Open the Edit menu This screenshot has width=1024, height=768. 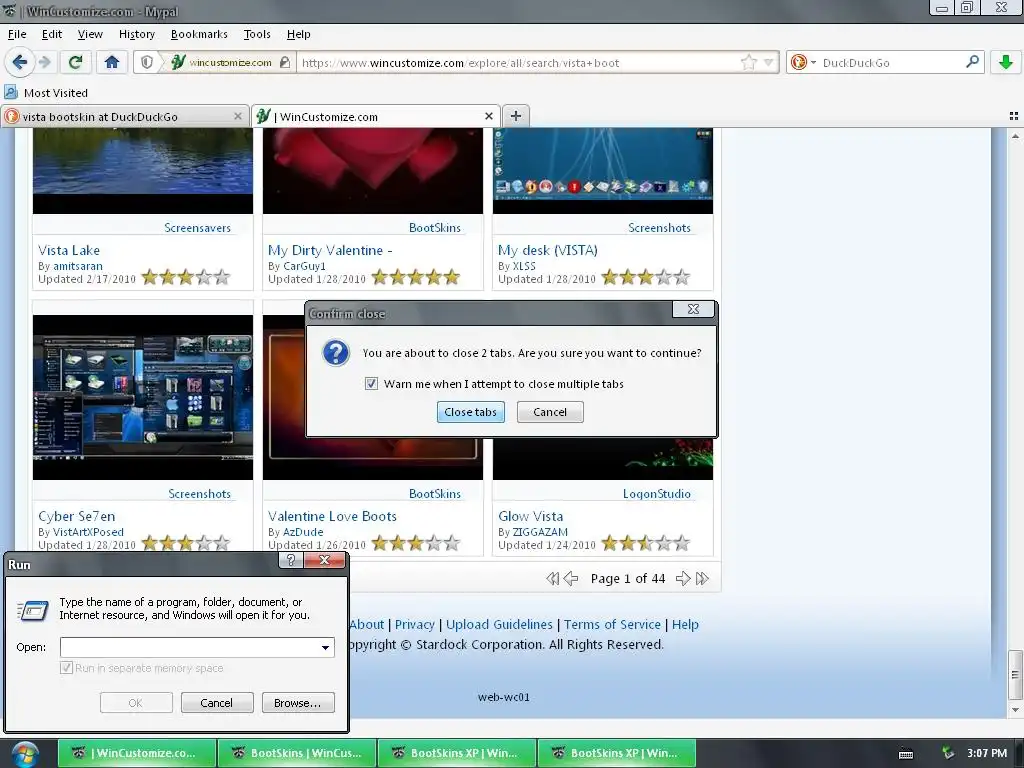(x=52, y=34)
